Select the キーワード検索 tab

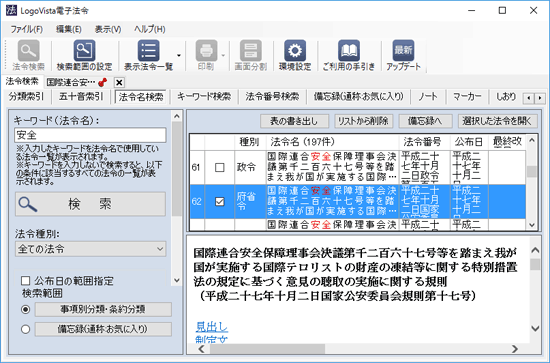click(x=204, y=96)
